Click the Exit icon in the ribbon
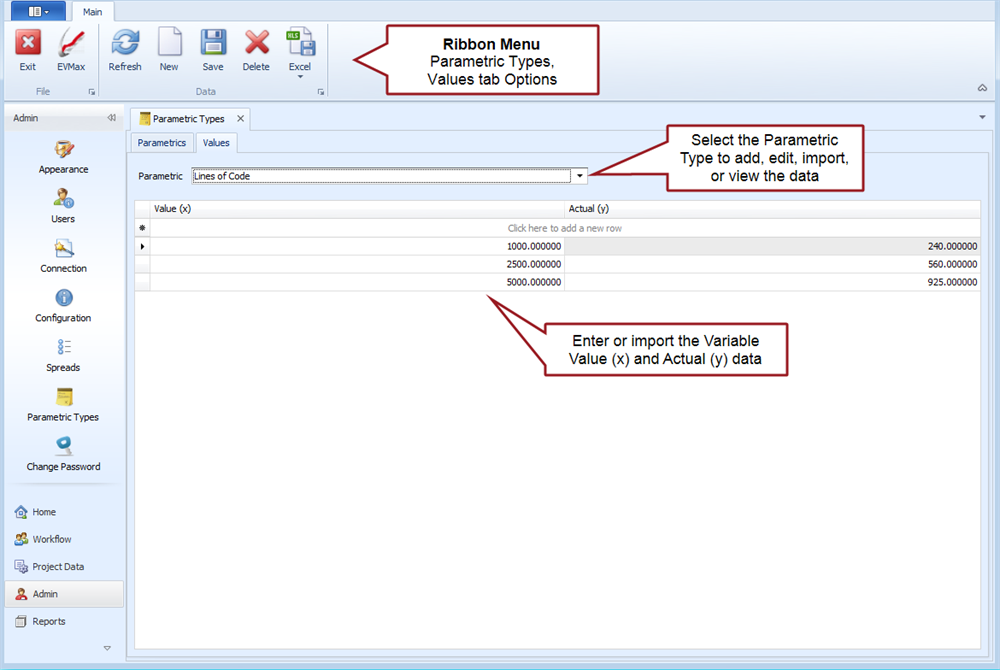 click(x=28, y=50)
